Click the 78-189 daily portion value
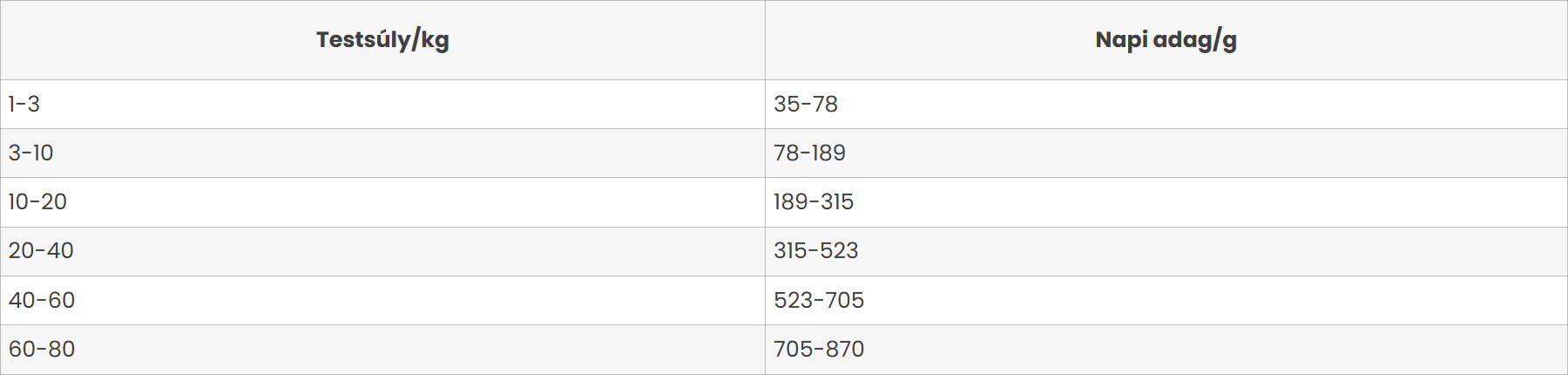1568x375 pixels. pyautogui.click(x=809, y=153)
